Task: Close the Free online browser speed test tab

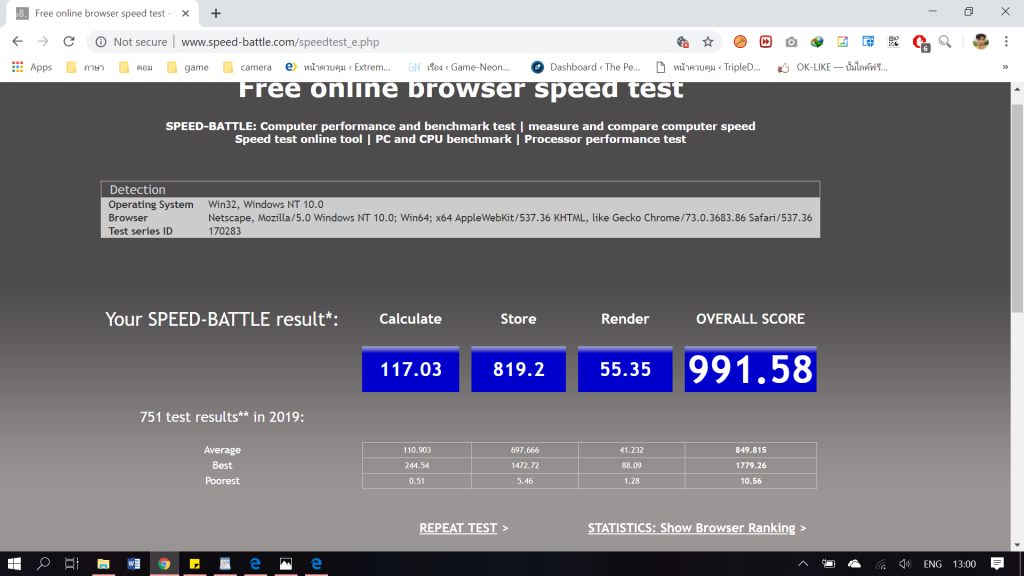Action: 185,13
